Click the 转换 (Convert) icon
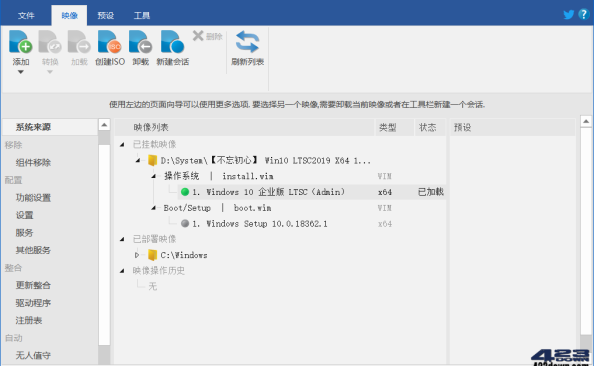 coord(50,42)
